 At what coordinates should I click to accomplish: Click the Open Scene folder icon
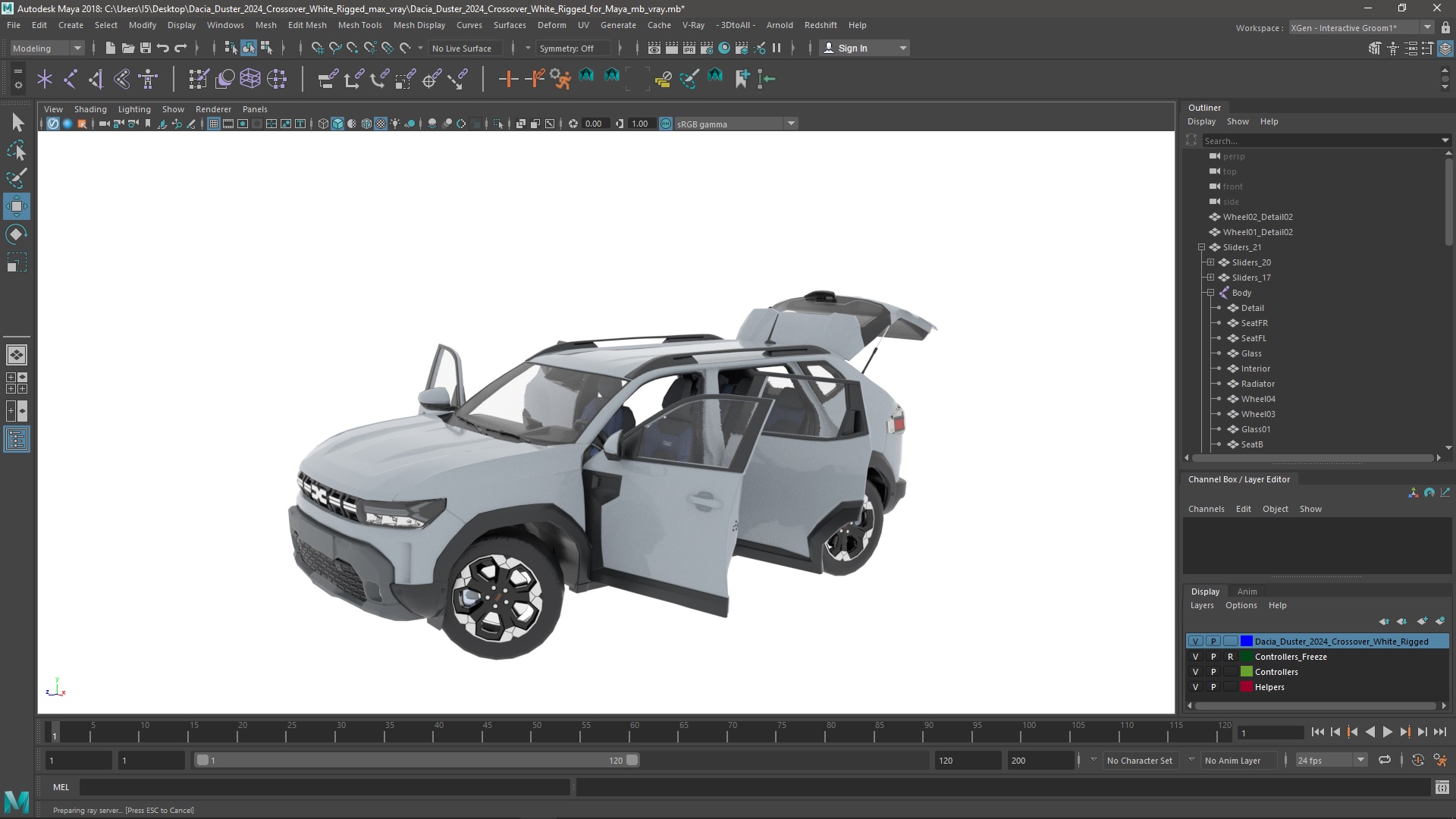click(128, 48)
